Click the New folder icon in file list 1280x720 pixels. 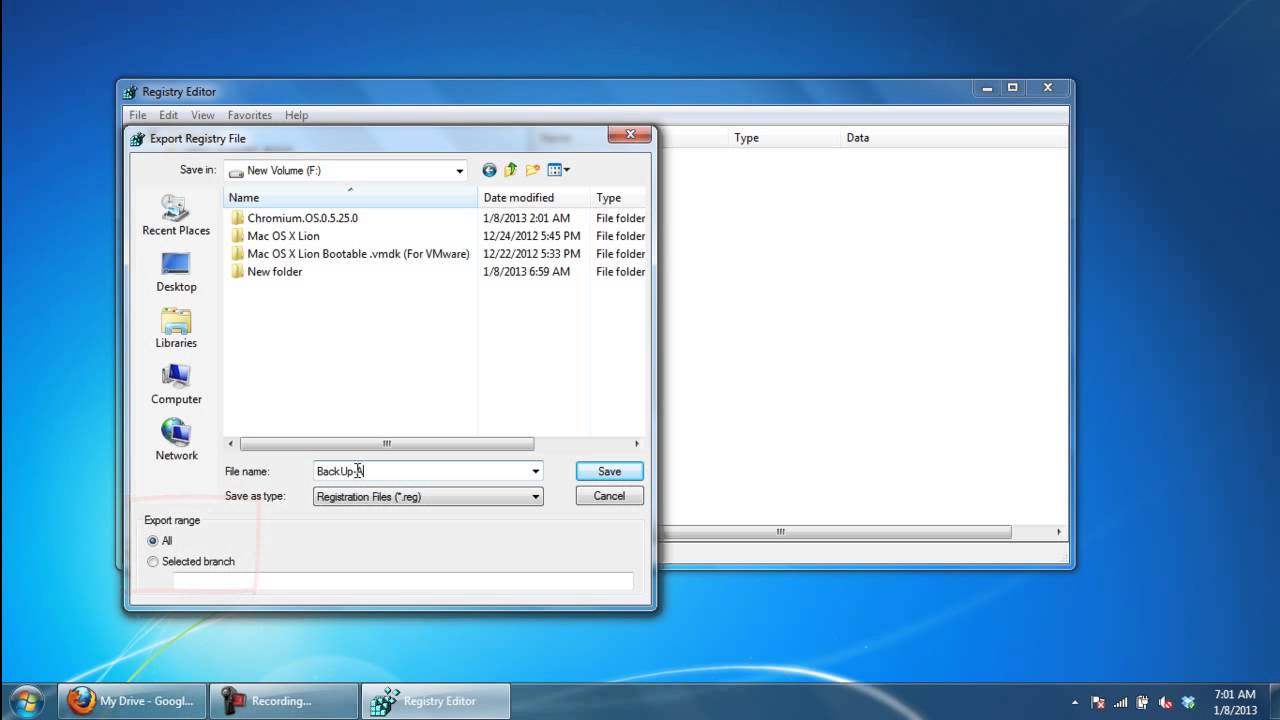coord(237,272)
